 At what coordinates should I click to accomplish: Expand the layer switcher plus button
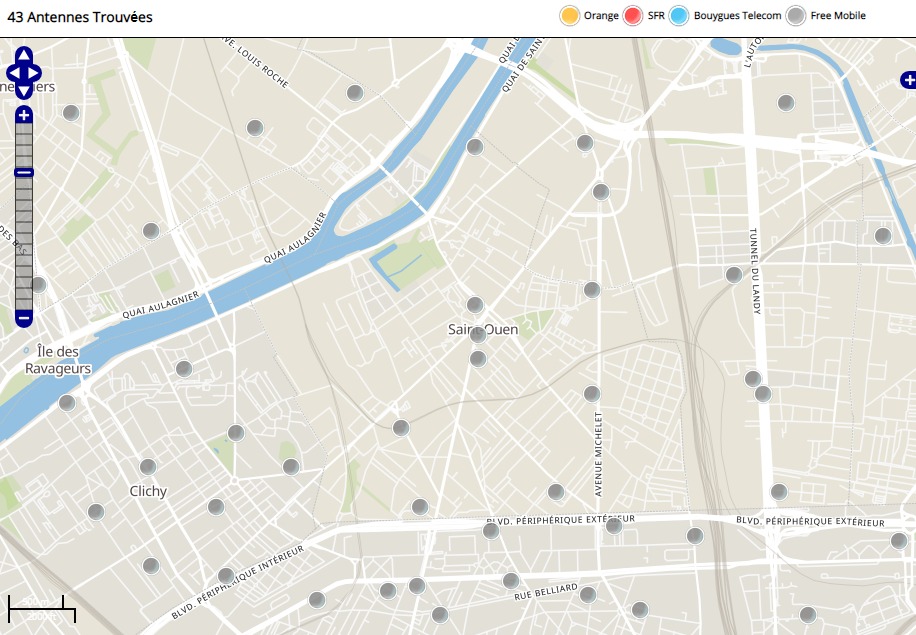click(908, 80)
